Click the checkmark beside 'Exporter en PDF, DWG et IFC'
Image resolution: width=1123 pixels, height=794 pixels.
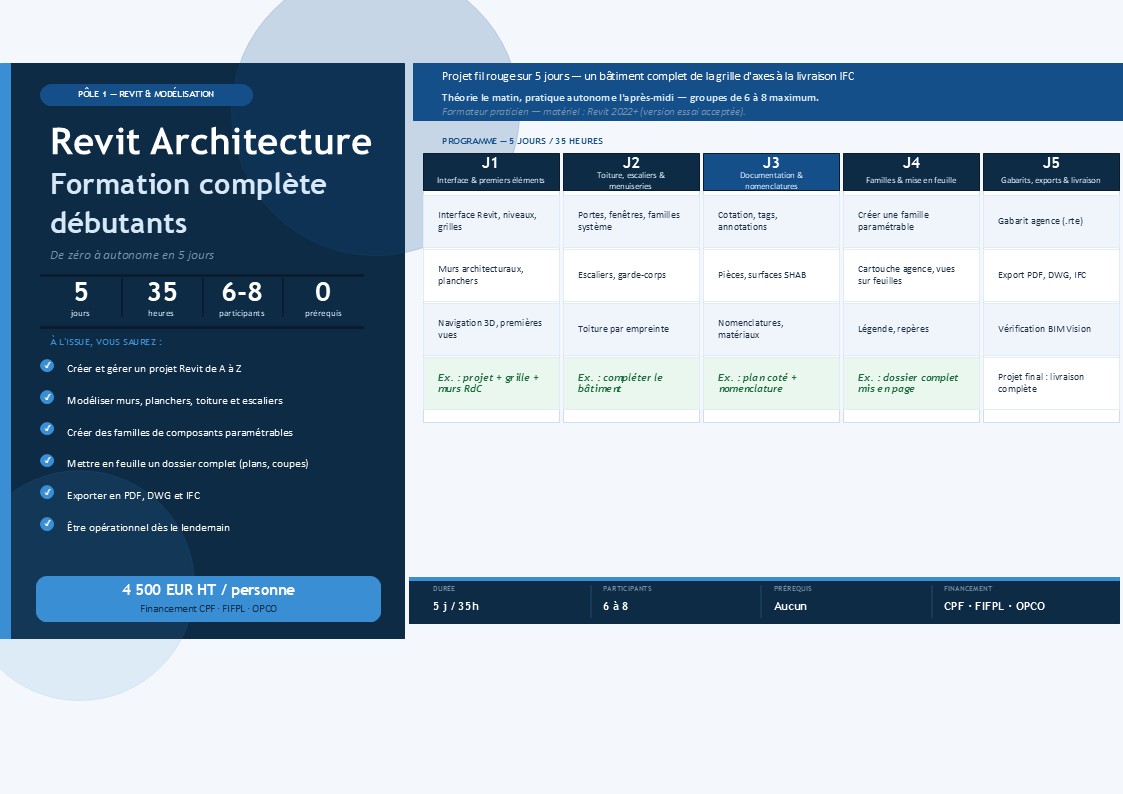47,492
